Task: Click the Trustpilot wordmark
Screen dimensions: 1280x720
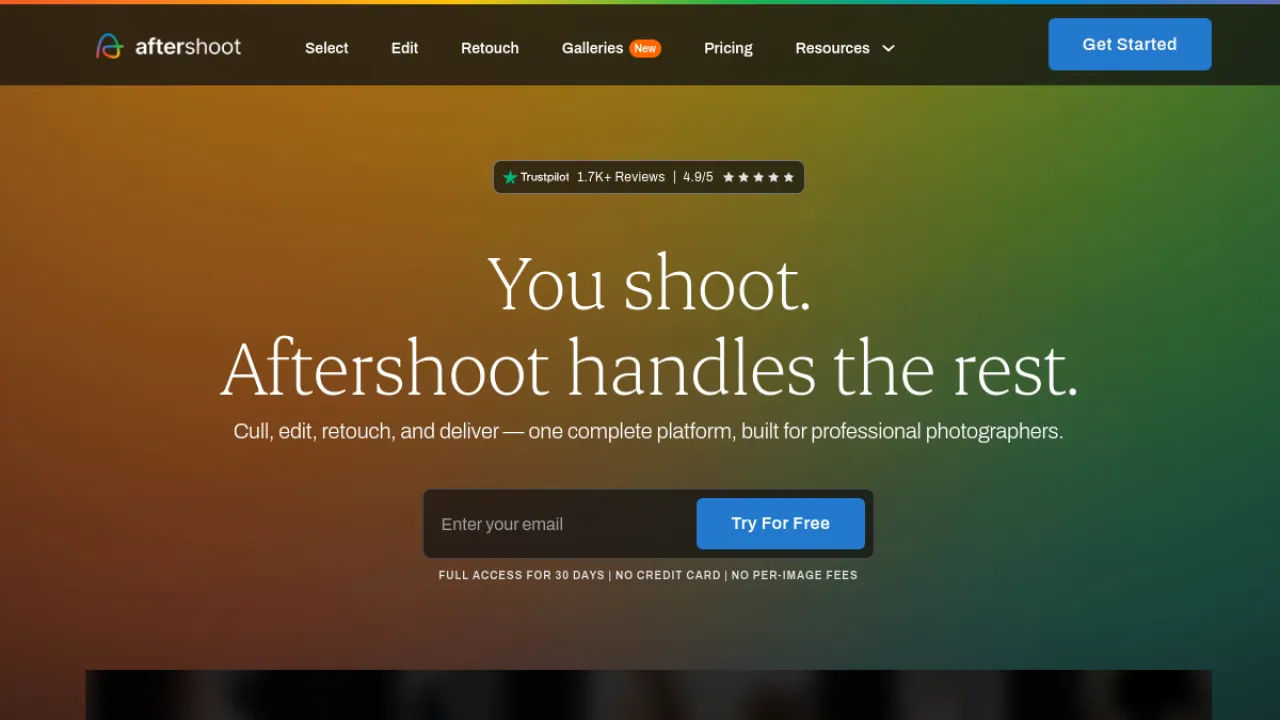Action: coord(545,177)
